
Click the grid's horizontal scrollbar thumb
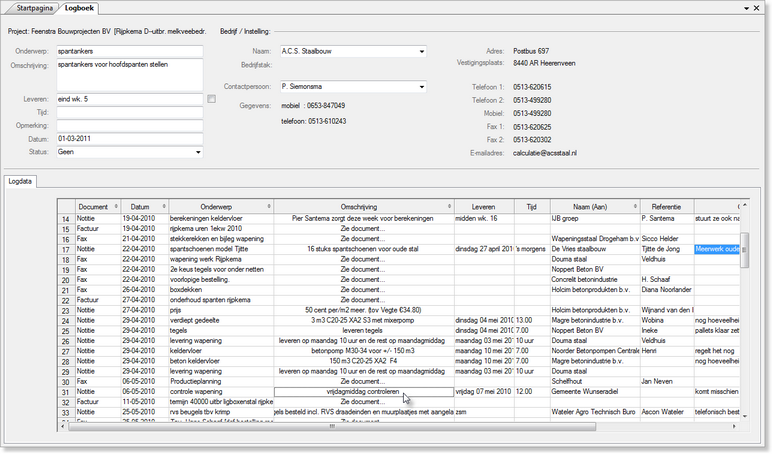pos(332,426)
